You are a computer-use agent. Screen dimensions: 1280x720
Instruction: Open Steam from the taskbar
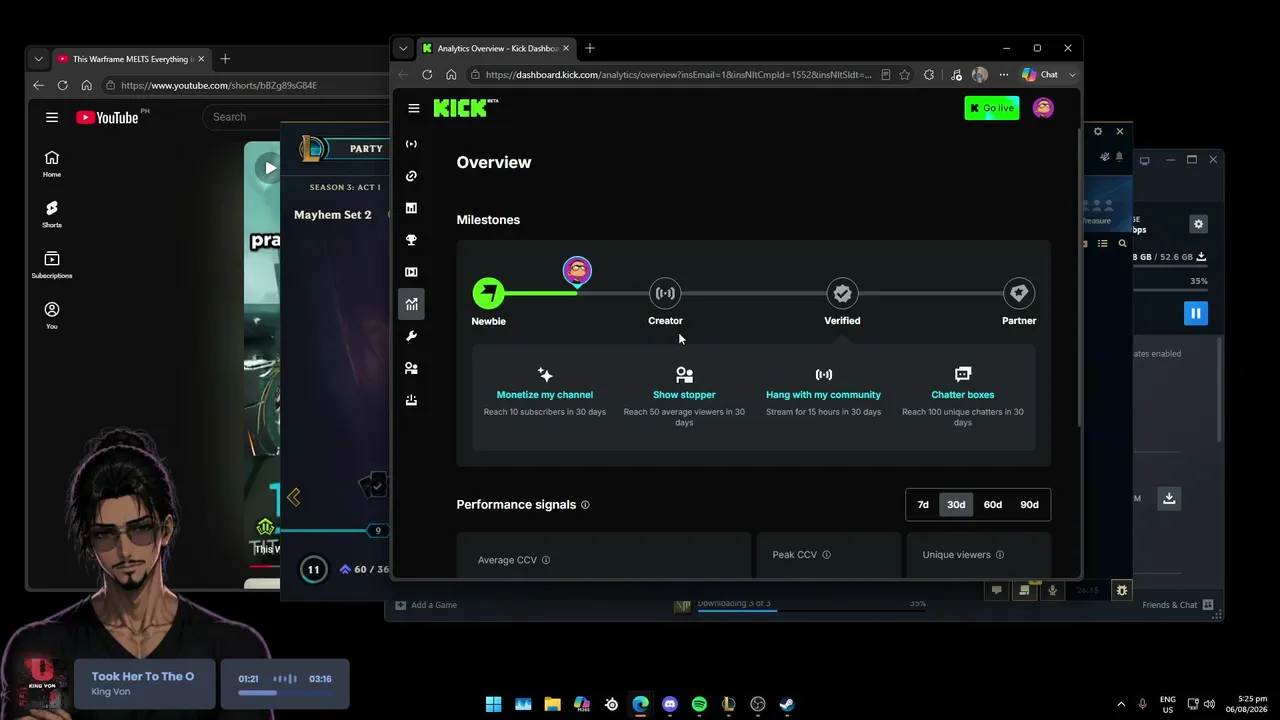point(787,704)
